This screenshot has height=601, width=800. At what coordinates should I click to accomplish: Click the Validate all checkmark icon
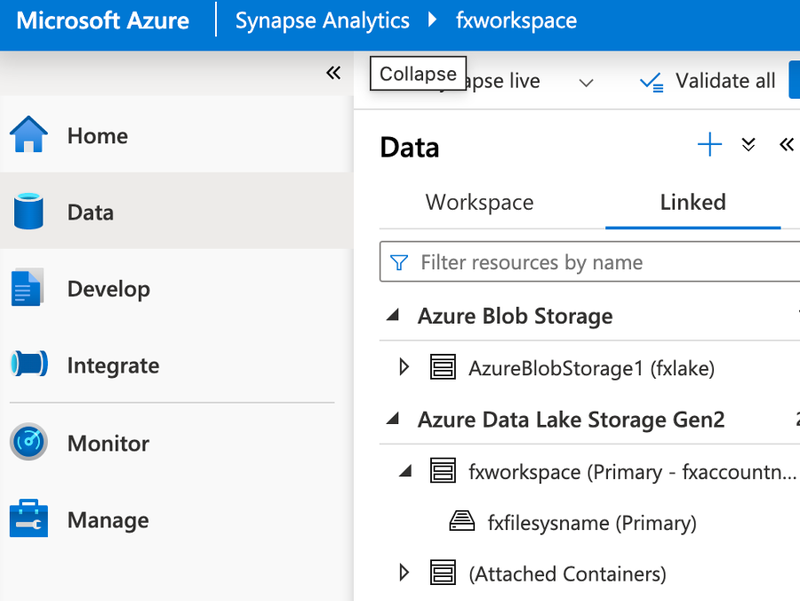(652, 82)
